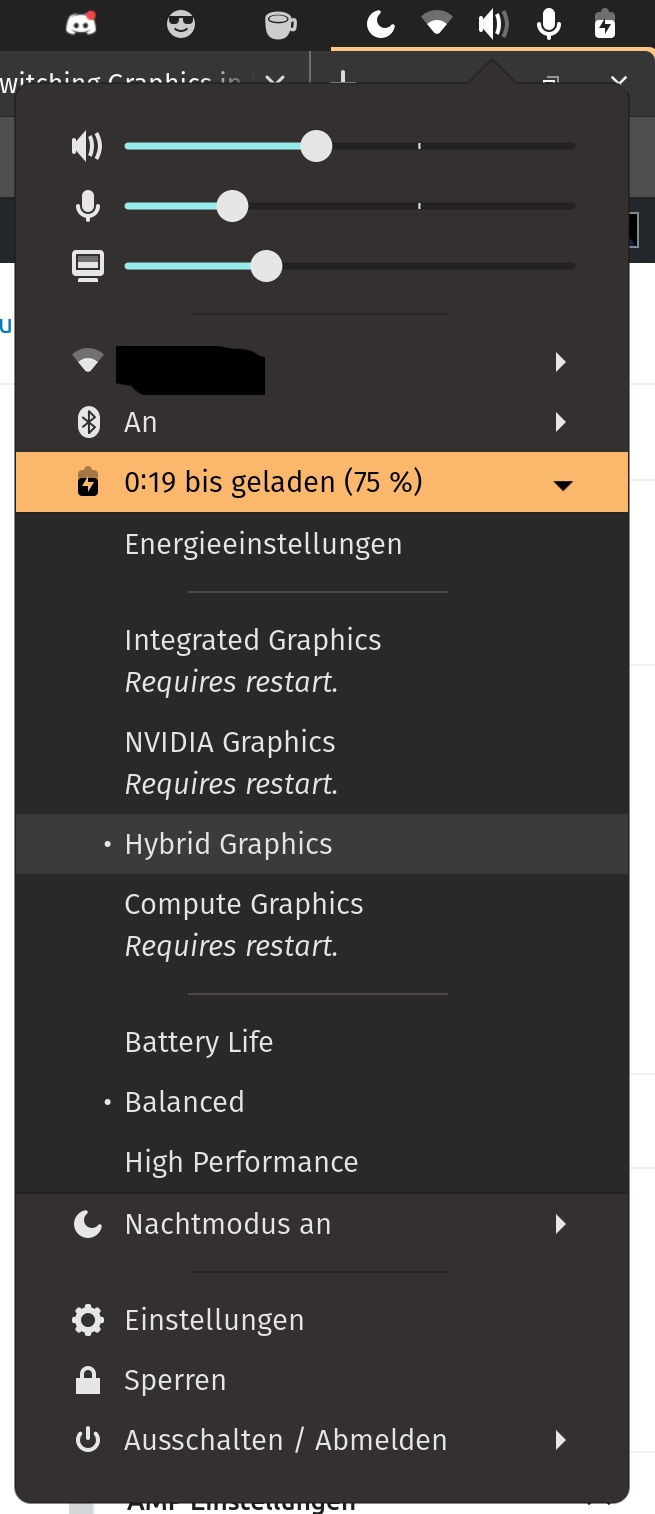Image resolution: width=655 pixels, height=1514 pixels.
Task: Close the Switching Graphics browser tab
Action: click(274, 83)
